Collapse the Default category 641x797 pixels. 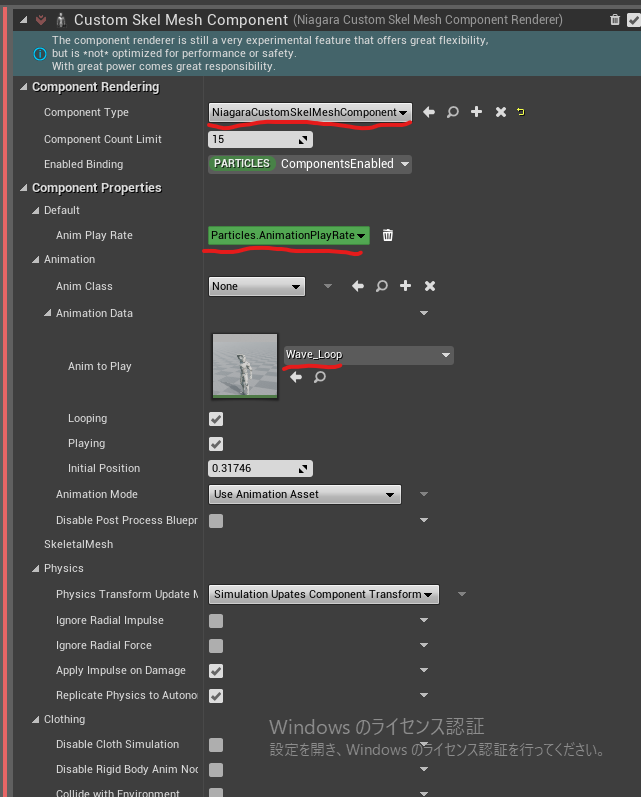click(x=35, y=210)
